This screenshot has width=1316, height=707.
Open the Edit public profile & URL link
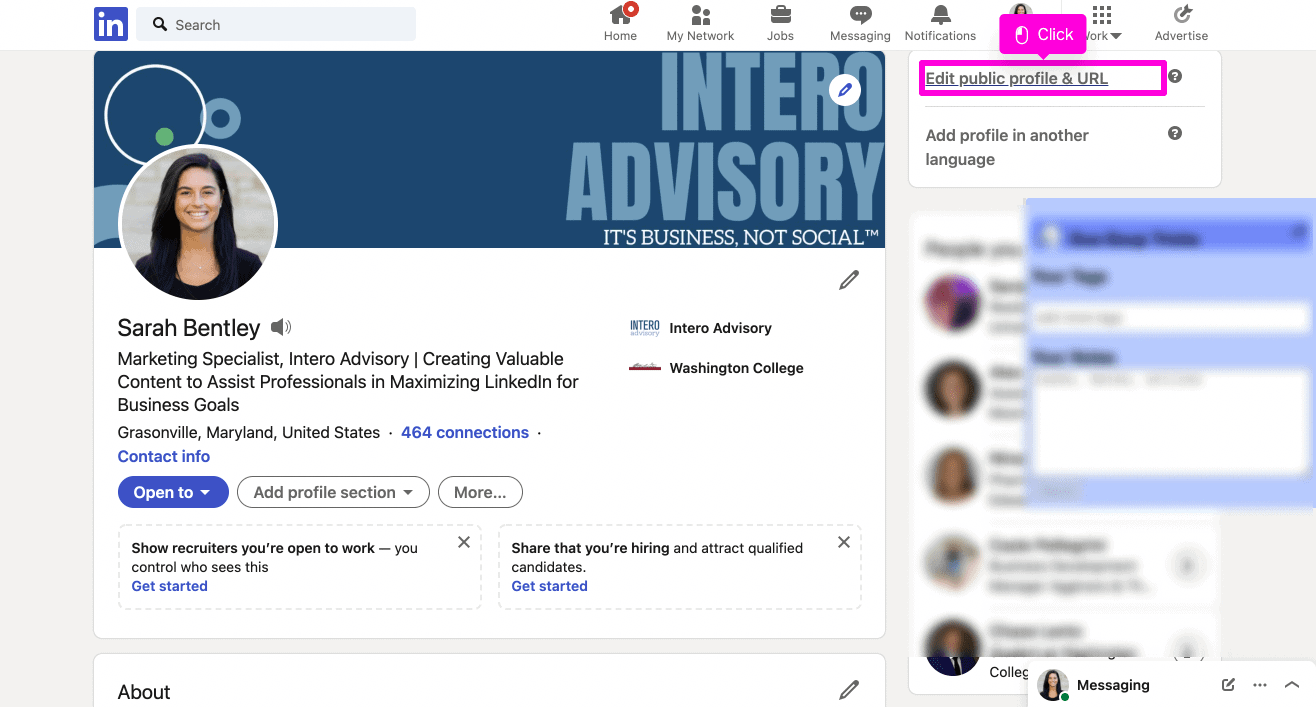point(1017,78)
